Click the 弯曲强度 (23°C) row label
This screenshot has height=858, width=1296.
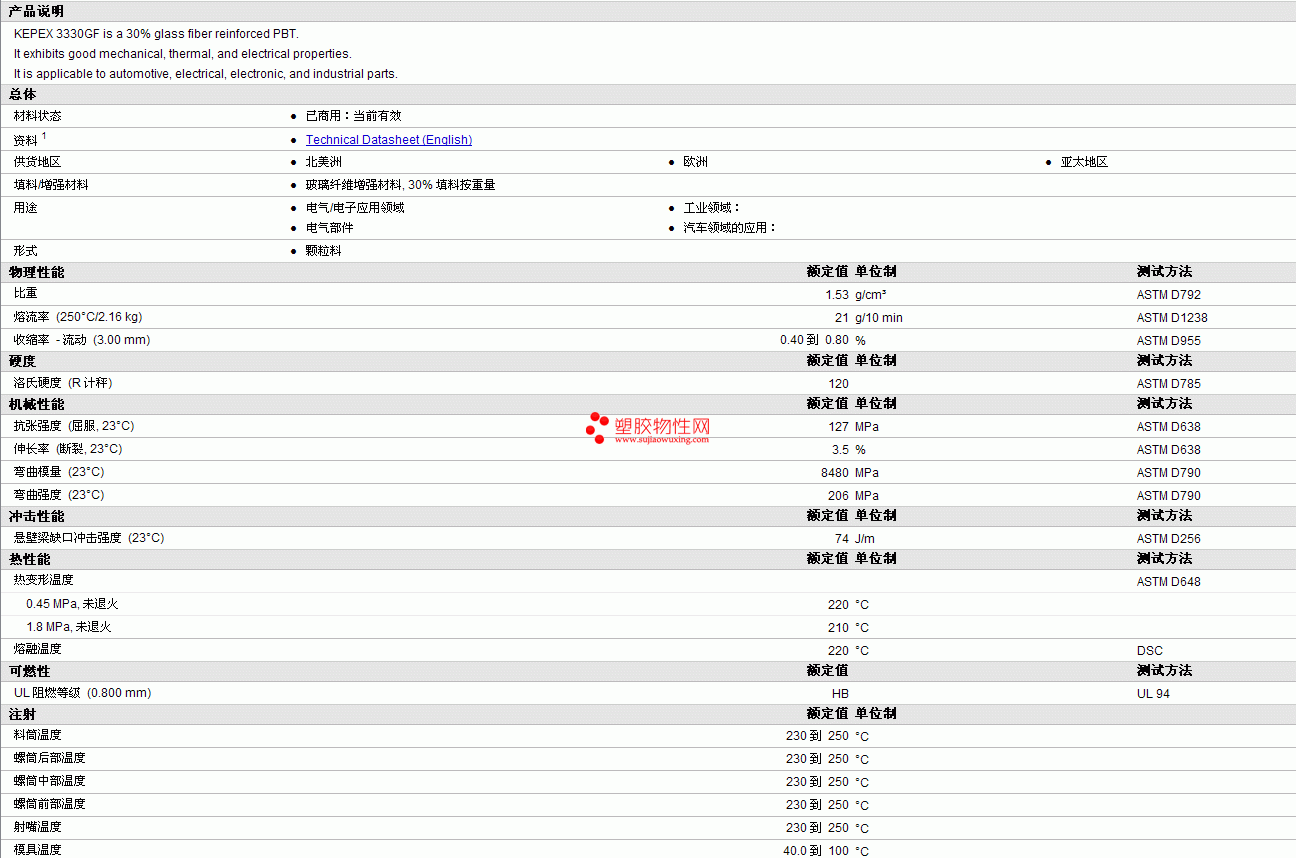[x=59, y=495]
